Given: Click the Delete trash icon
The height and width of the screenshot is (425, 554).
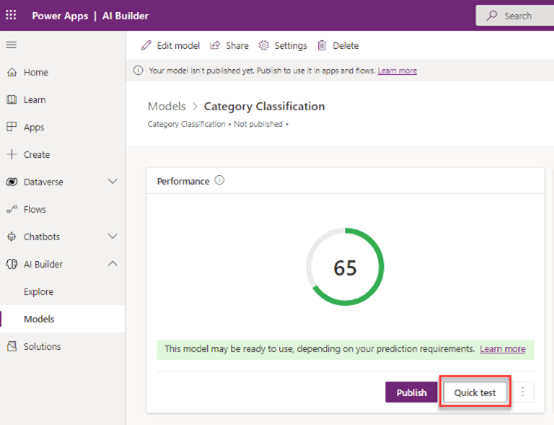Looking at the screenshot, I should coord(322,46).
